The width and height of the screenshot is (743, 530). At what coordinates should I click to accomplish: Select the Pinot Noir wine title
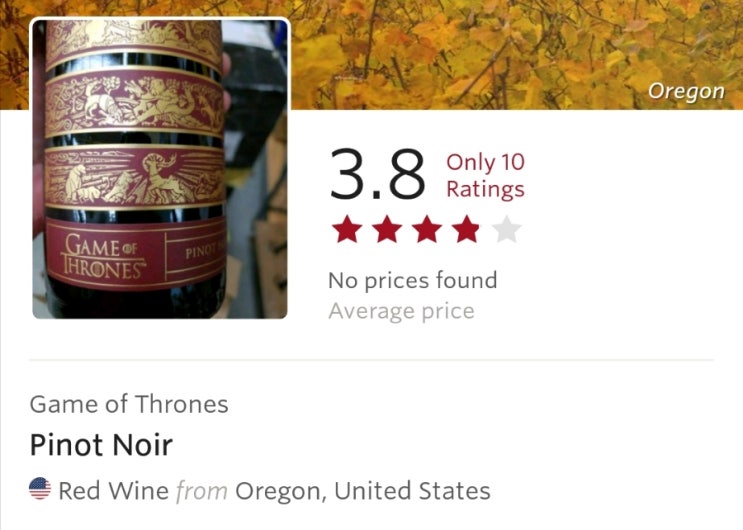[101, 445]
